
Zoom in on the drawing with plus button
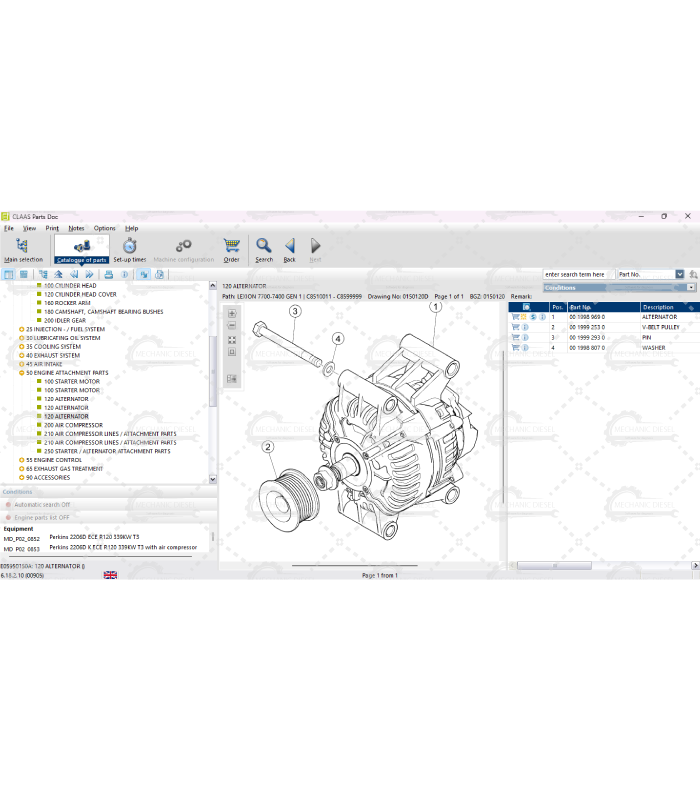point(232,313)
